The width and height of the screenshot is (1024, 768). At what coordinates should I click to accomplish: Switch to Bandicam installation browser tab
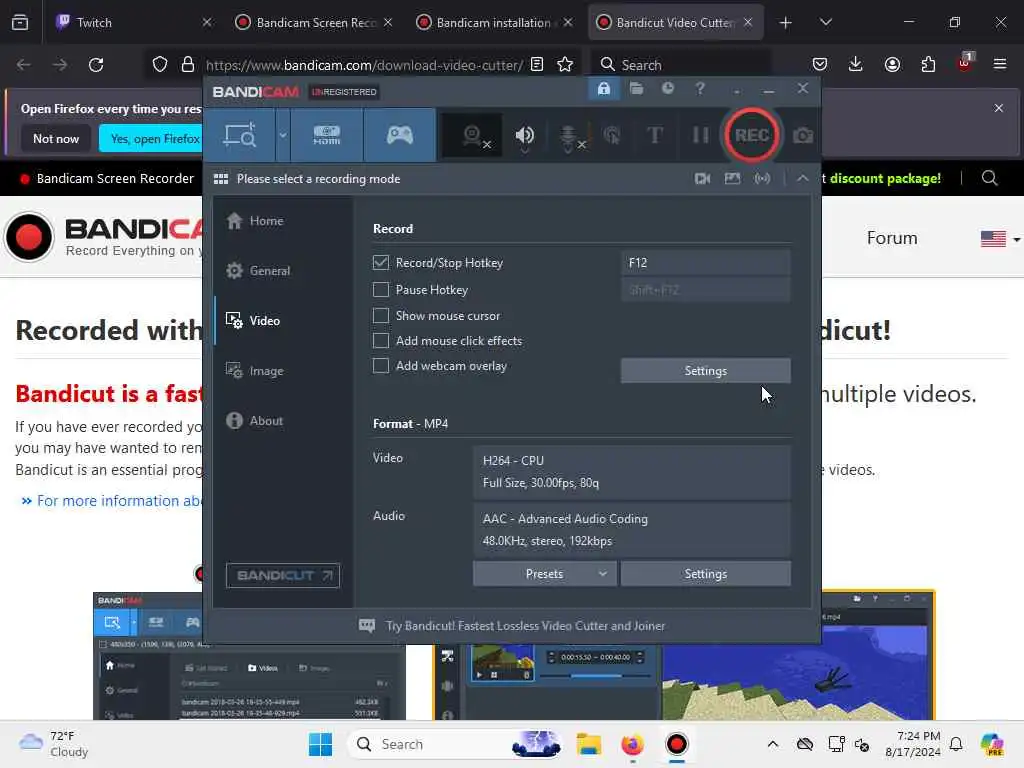tap(493, 22)
